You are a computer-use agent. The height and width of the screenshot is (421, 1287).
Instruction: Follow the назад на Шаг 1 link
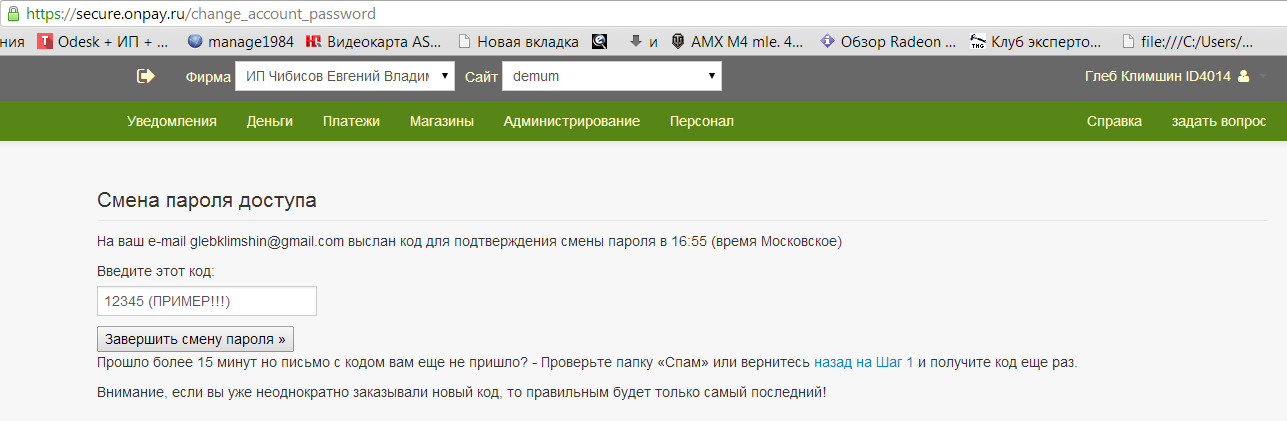[863, 363]
